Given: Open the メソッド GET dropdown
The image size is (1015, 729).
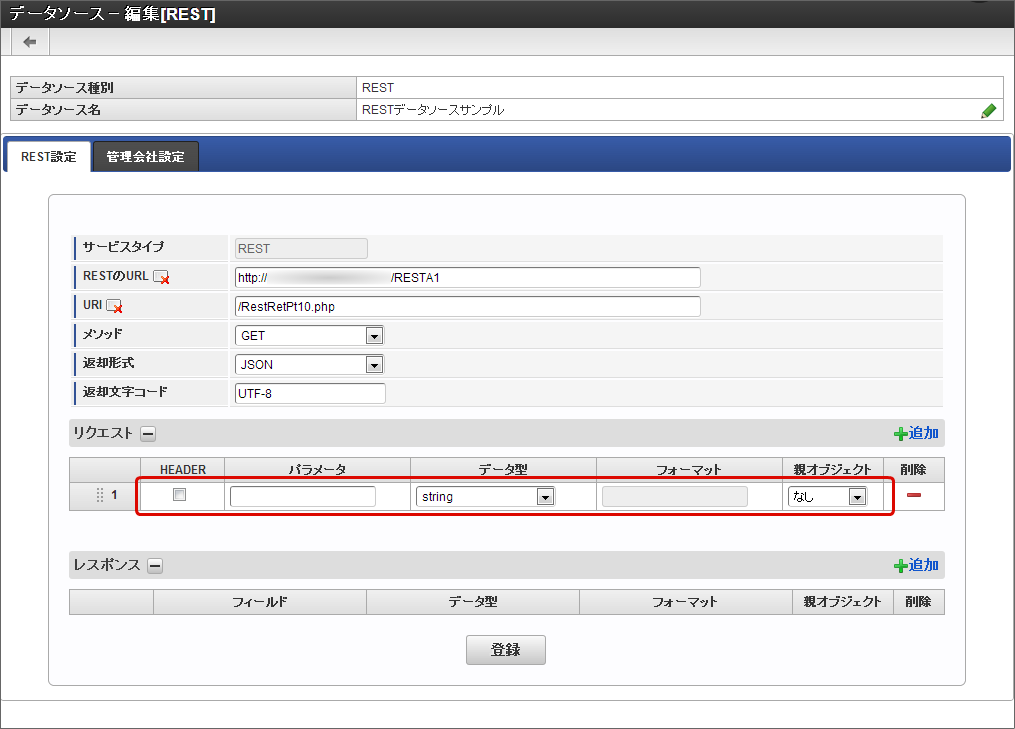Looking at the screenshot, I should pyautogui.click(x=309, y=335).
